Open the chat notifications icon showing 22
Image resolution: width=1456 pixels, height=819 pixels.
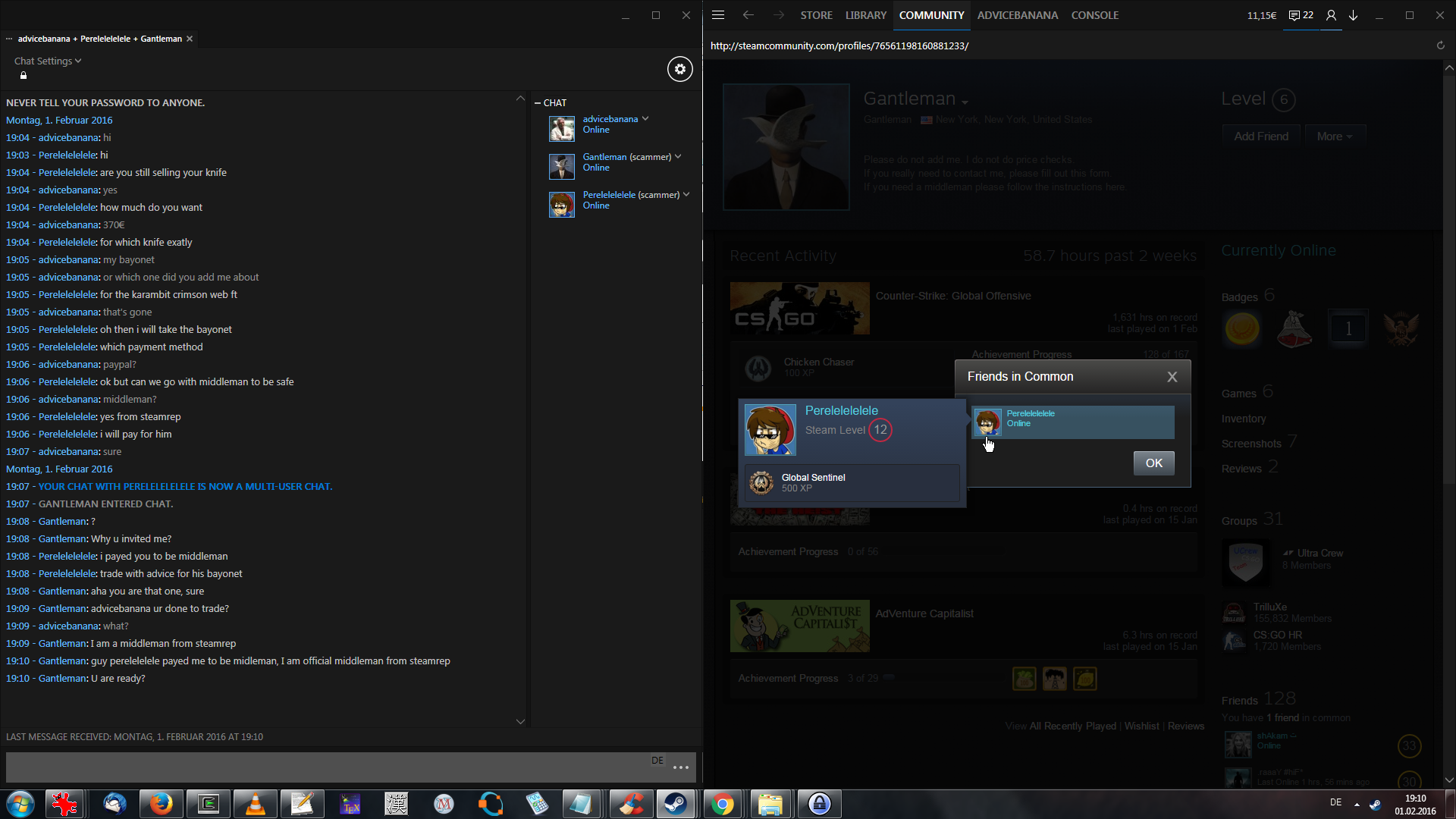[x=1301, y=15]
